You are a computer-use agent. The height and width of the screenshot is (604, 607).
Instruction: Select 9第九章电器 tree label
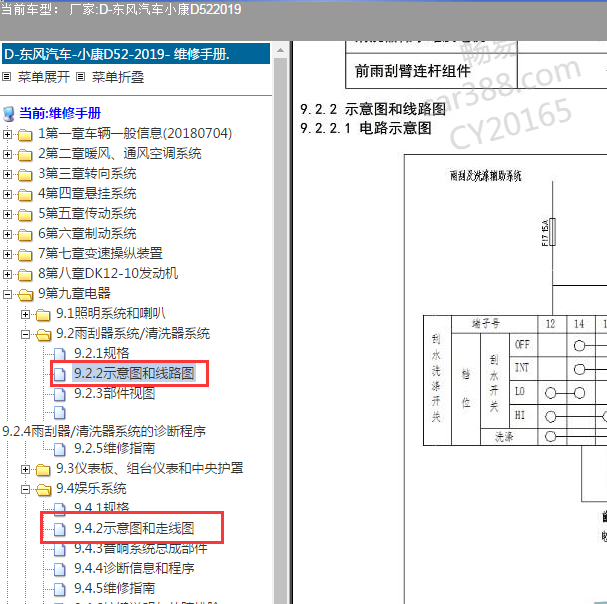click(74, 293)
